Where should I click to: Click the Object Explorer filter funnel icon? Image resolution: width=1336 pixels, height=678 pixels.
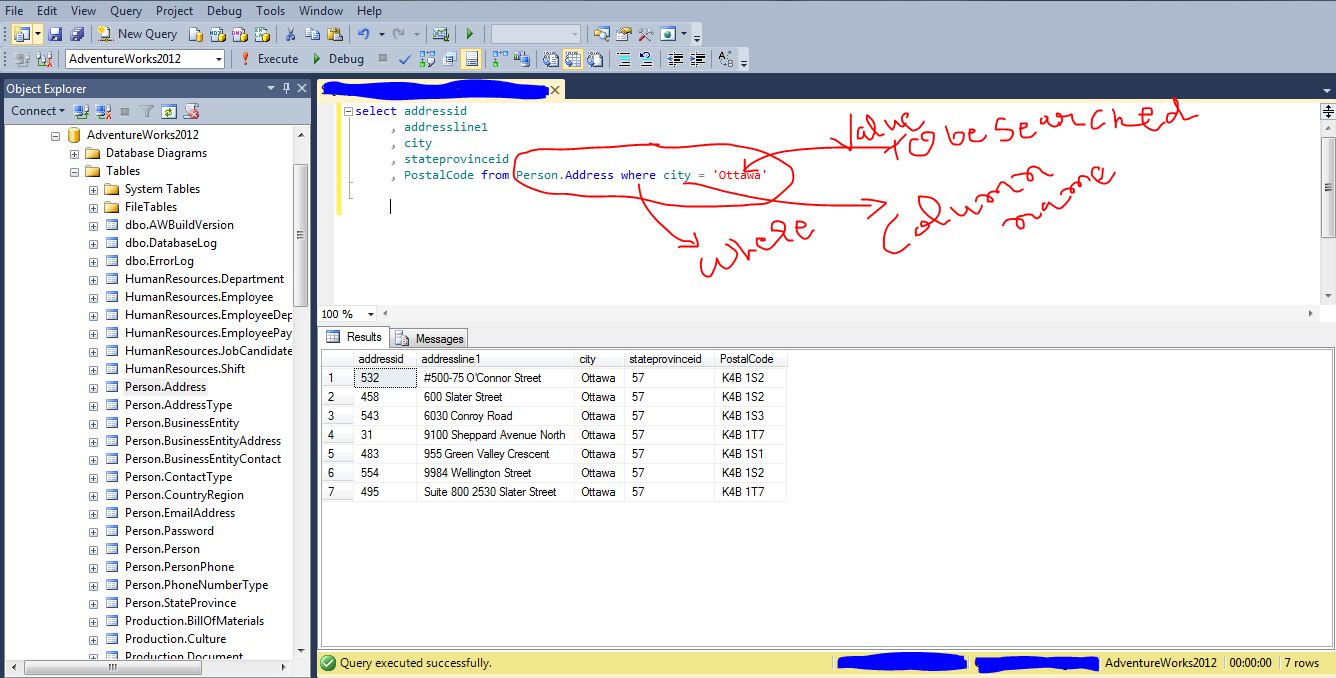point(147,111)
